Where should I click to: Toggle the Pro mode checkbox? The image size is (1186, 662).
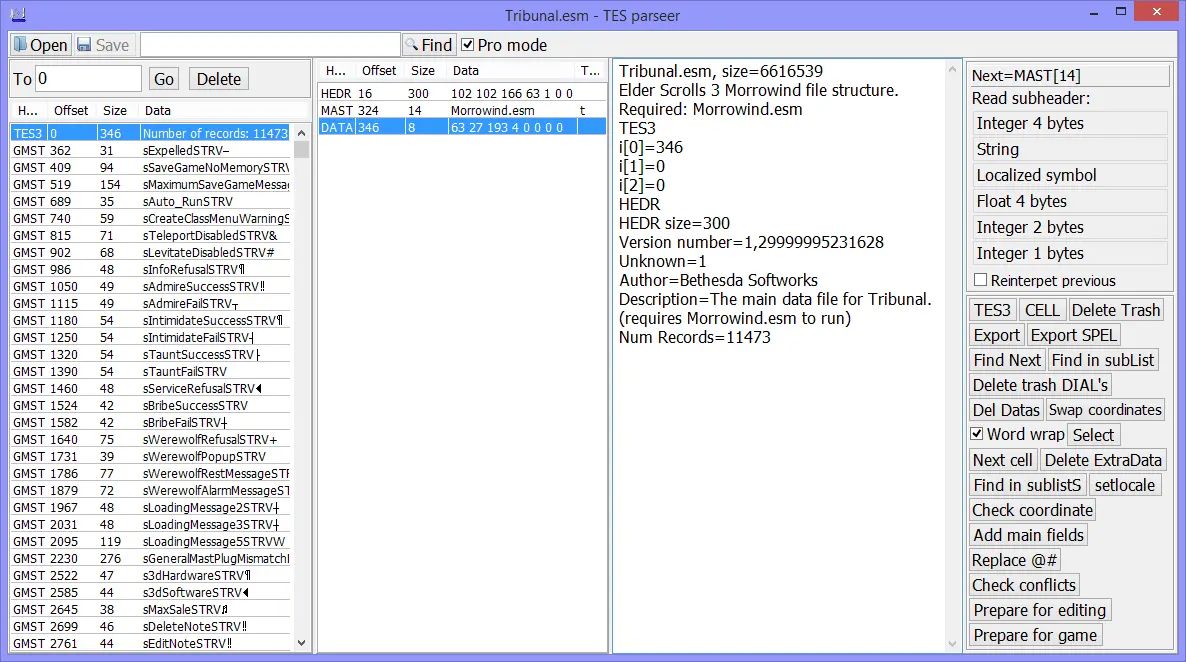coord(468,45)
